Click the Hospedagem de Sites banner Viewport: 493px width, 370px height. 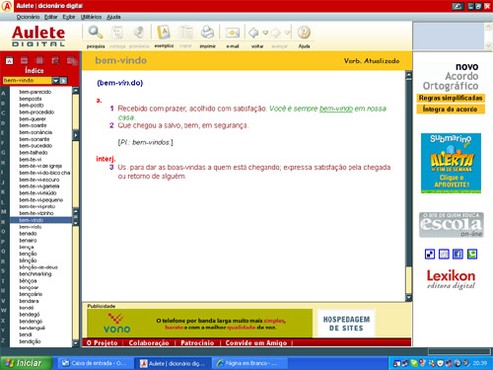346,323
